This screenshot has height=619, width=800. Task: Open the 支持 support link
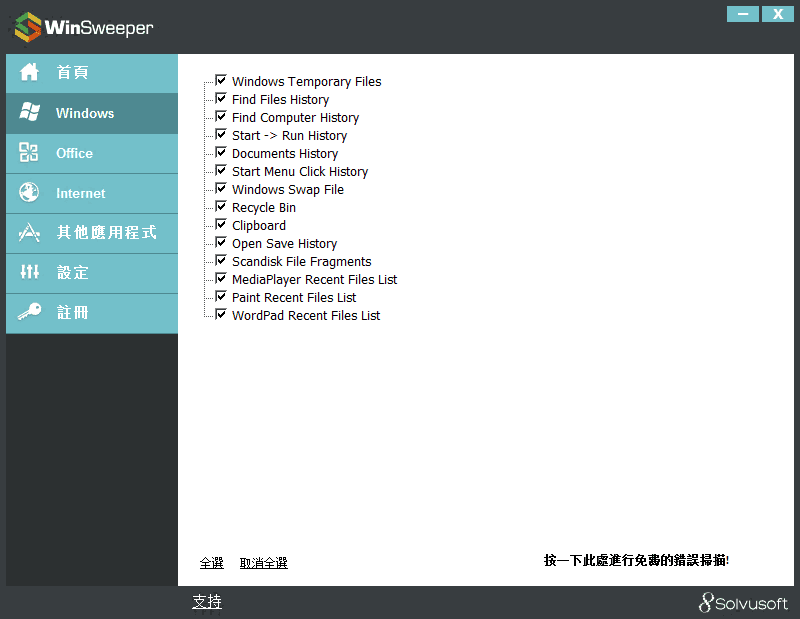[207, 601]
